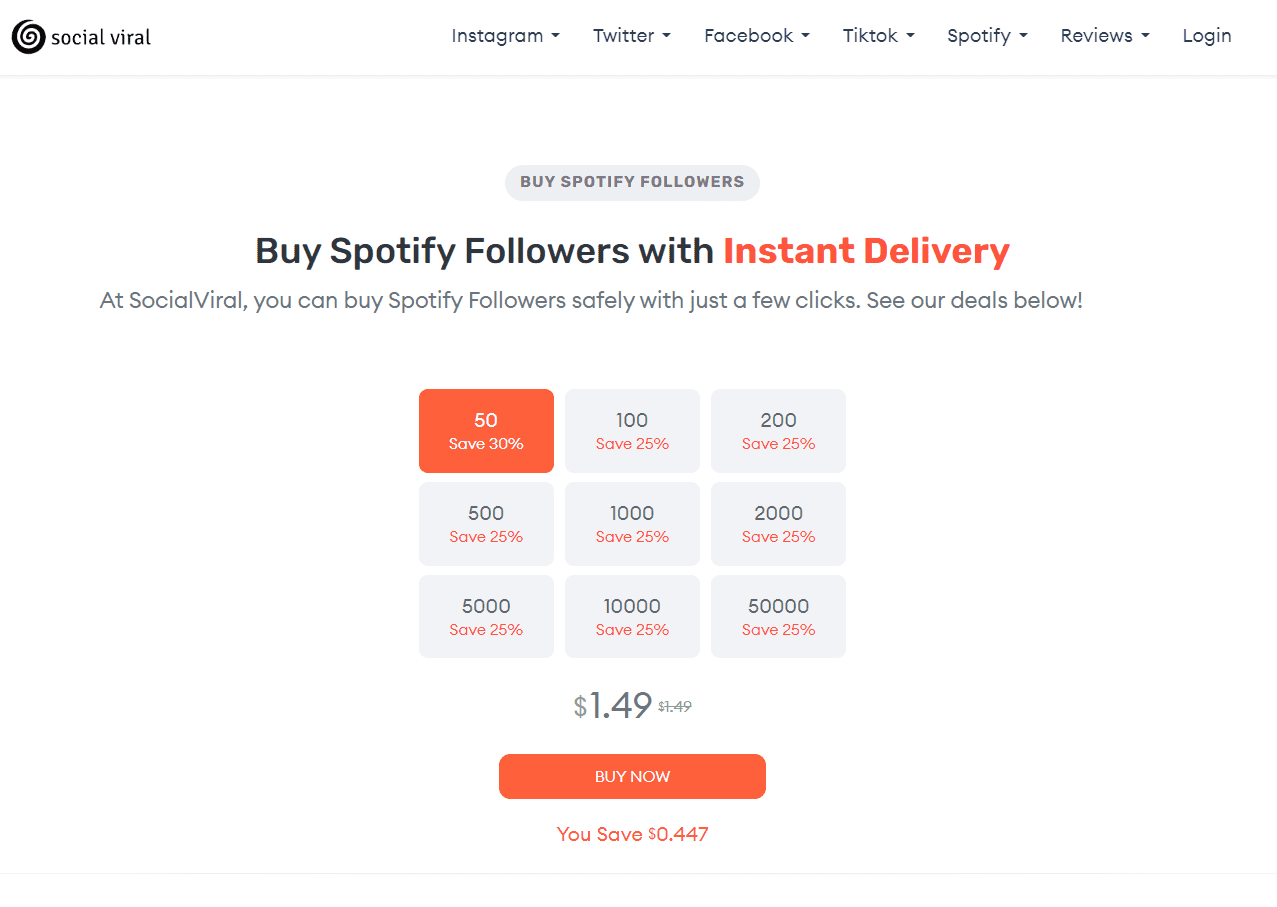
Task: Select the 100 followers package
Action: pyautogui.click(x=632, y=430)
